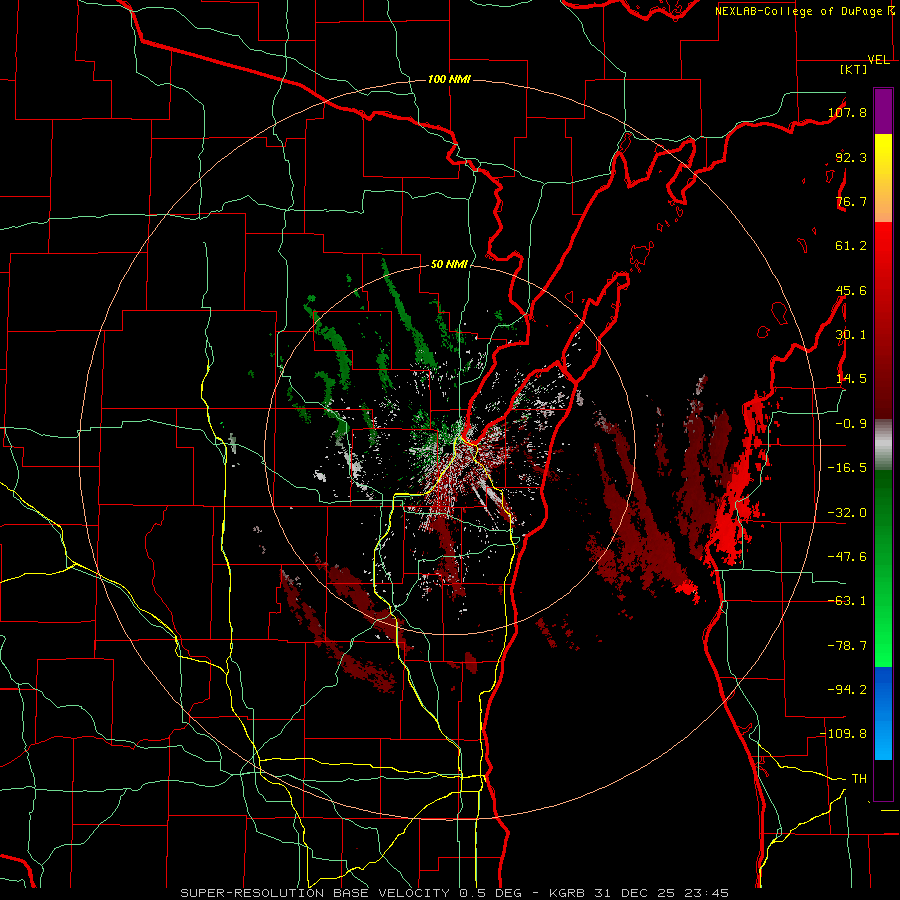Click the TH threshold label on legend

point(859,778)
